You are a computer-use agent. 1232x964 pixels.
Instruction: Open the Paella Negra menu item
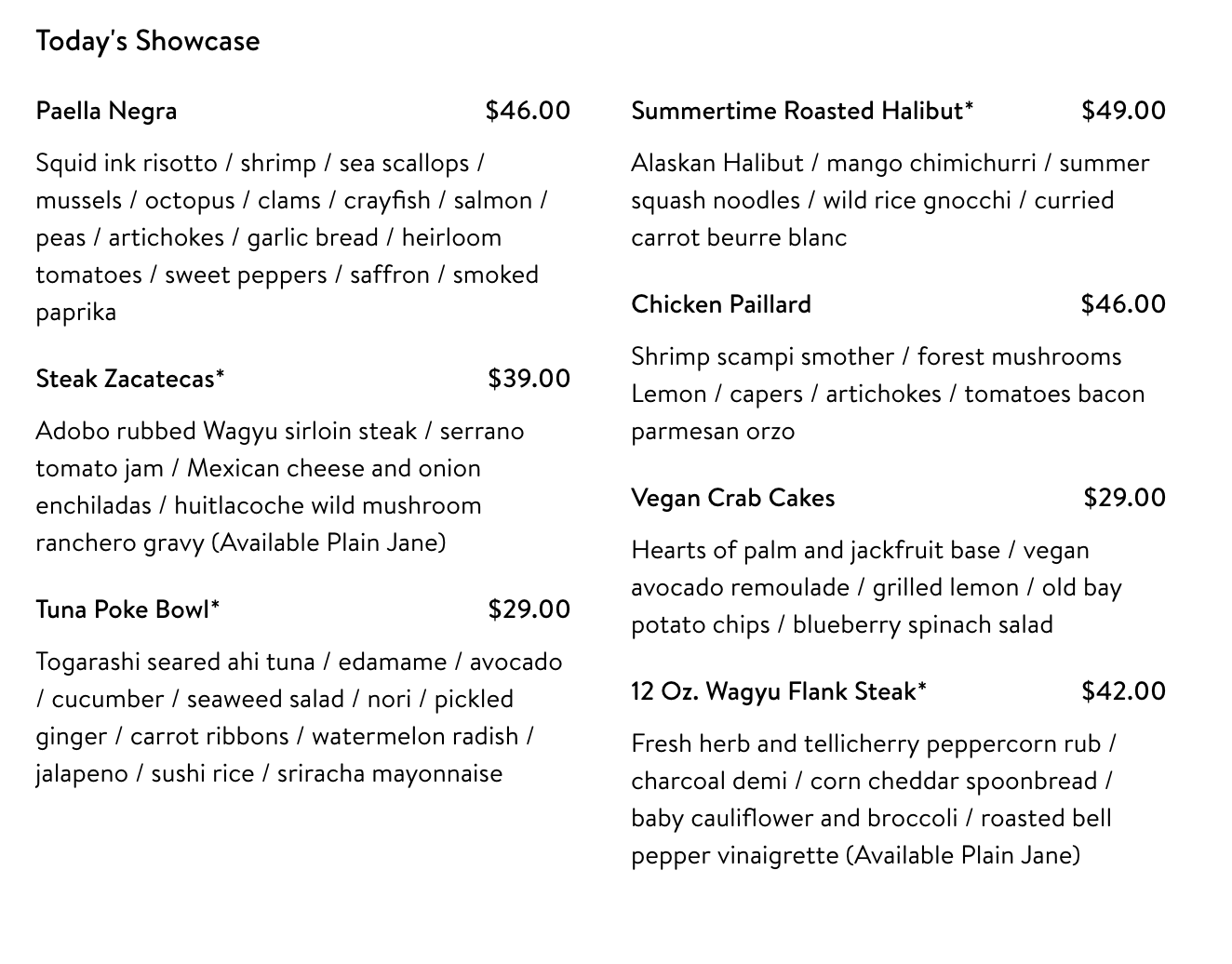(x=106, y=111)
